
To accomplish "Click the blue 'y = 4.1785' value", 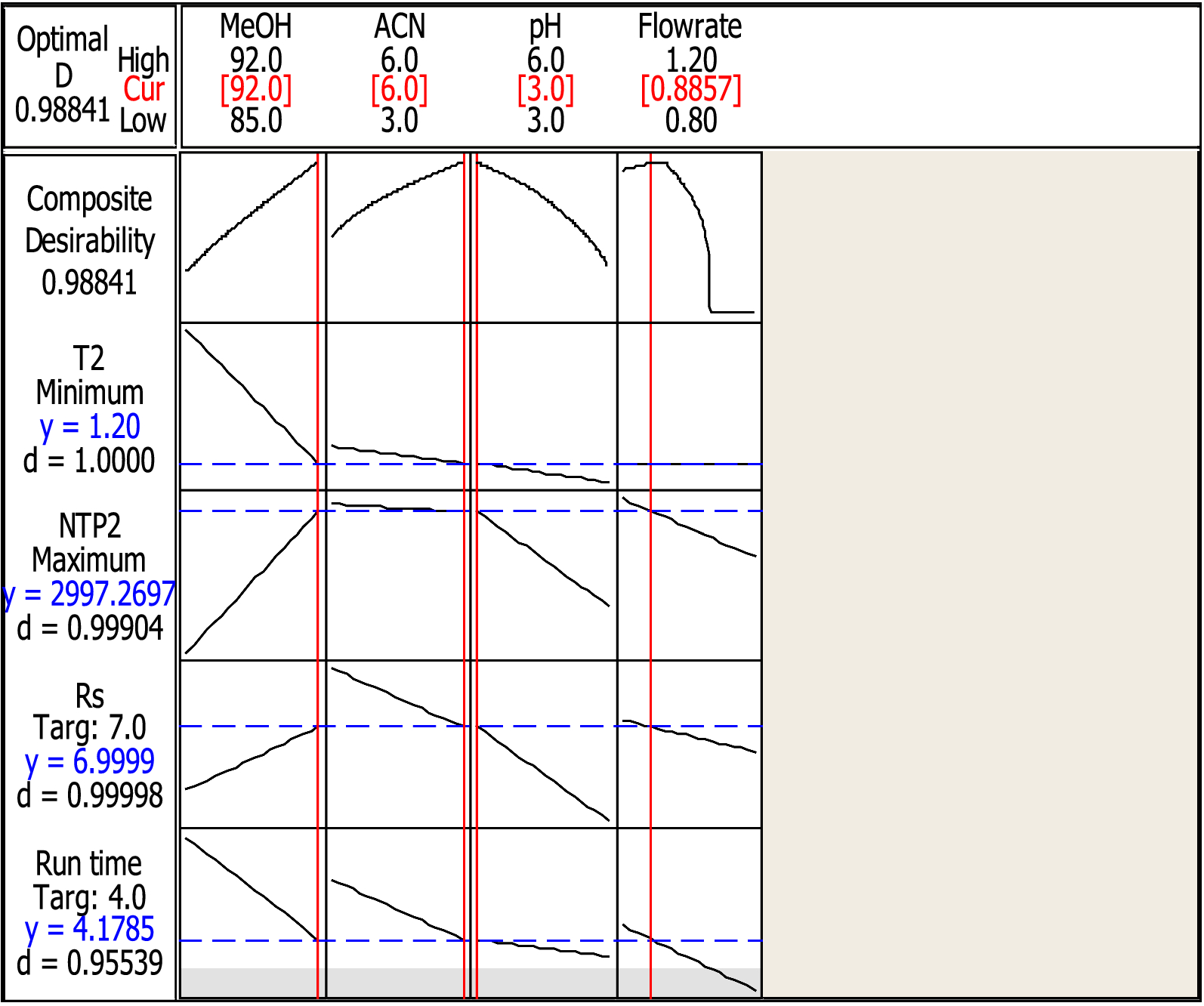I will (90, 930).
